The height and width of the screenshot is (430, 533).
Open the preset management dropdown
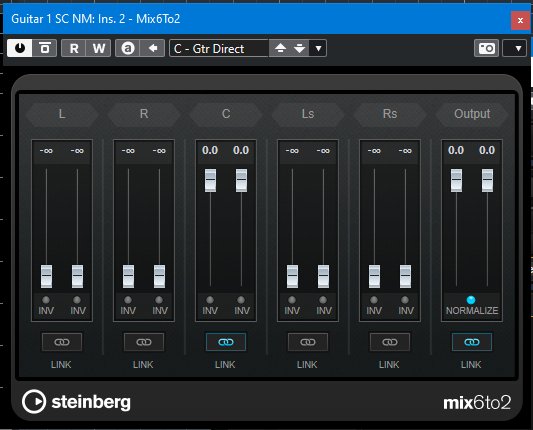(x=318, y=48)
